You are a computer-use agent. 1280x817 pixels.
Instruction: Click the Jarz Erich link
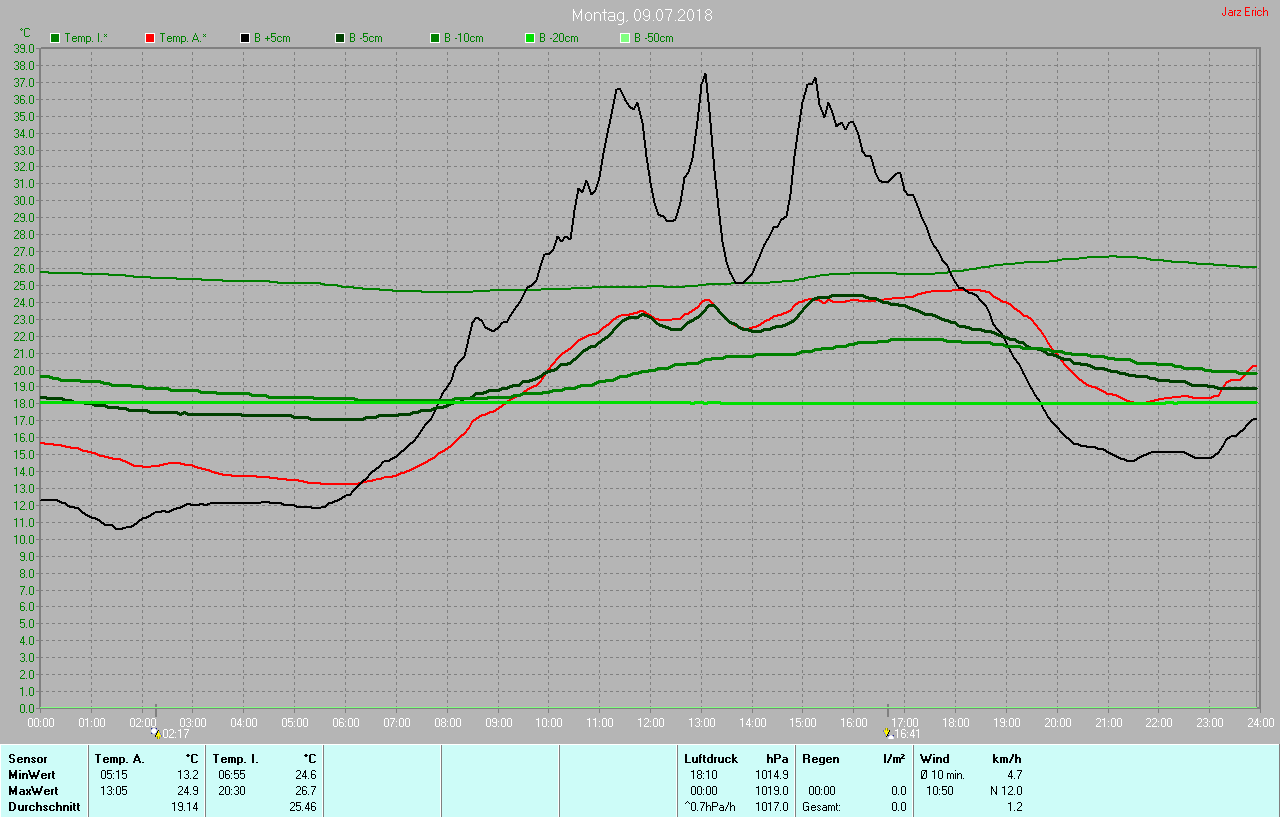click(x=1244, y=12)
